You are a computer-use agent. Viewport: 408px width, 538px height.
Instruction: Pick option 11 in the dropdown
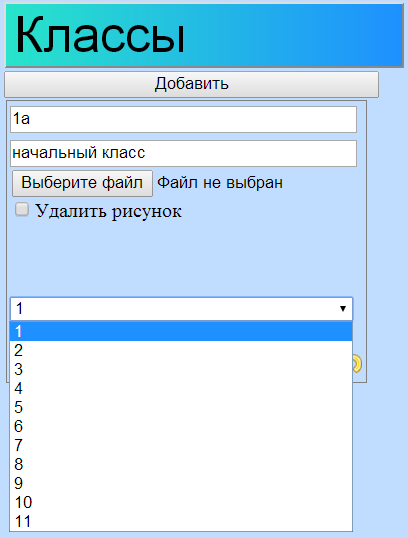click(x=181, y=522)
